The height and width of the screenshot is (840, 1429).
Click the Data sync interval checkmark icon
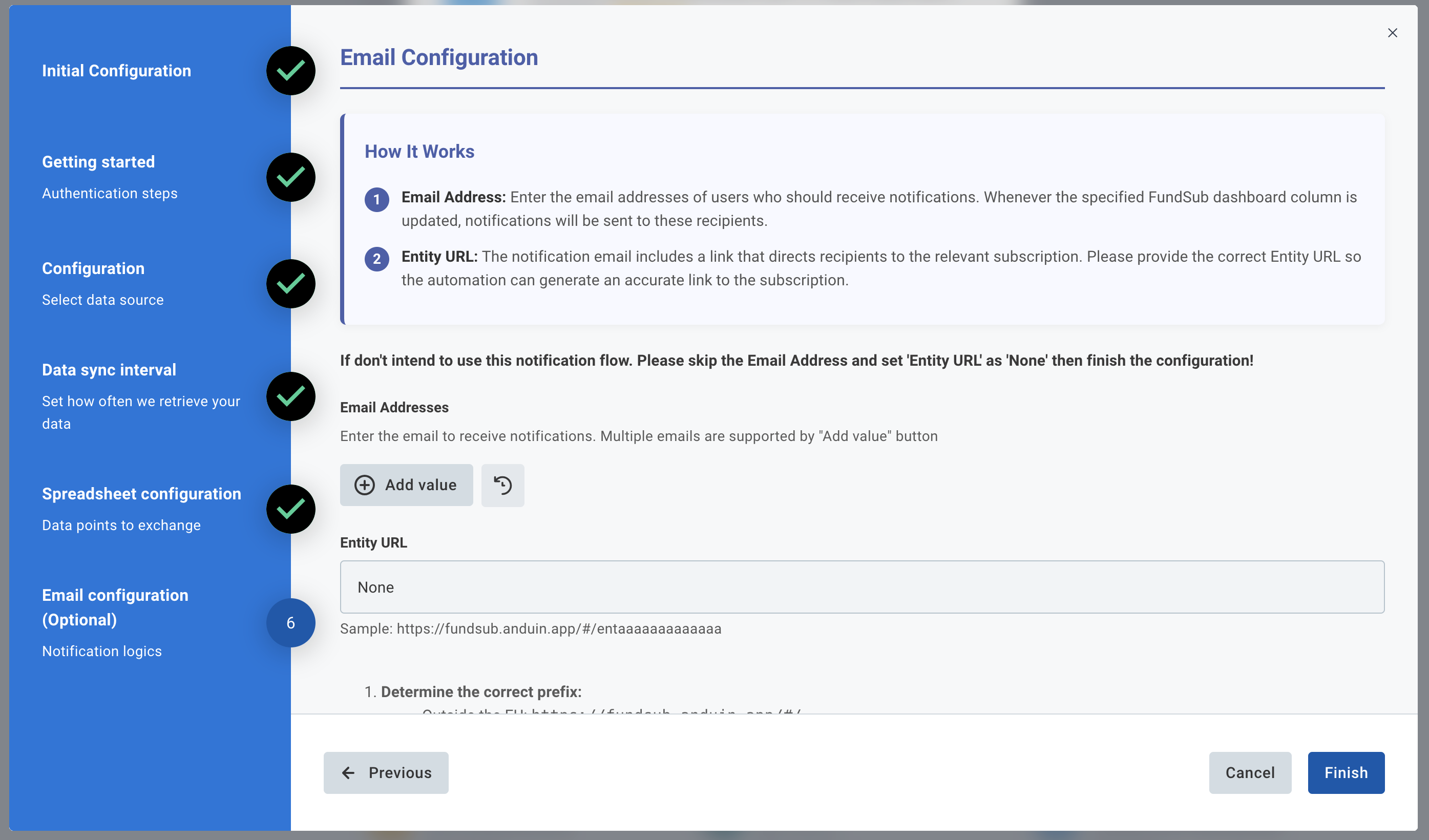pyautogui.click(x=291, y=396)
